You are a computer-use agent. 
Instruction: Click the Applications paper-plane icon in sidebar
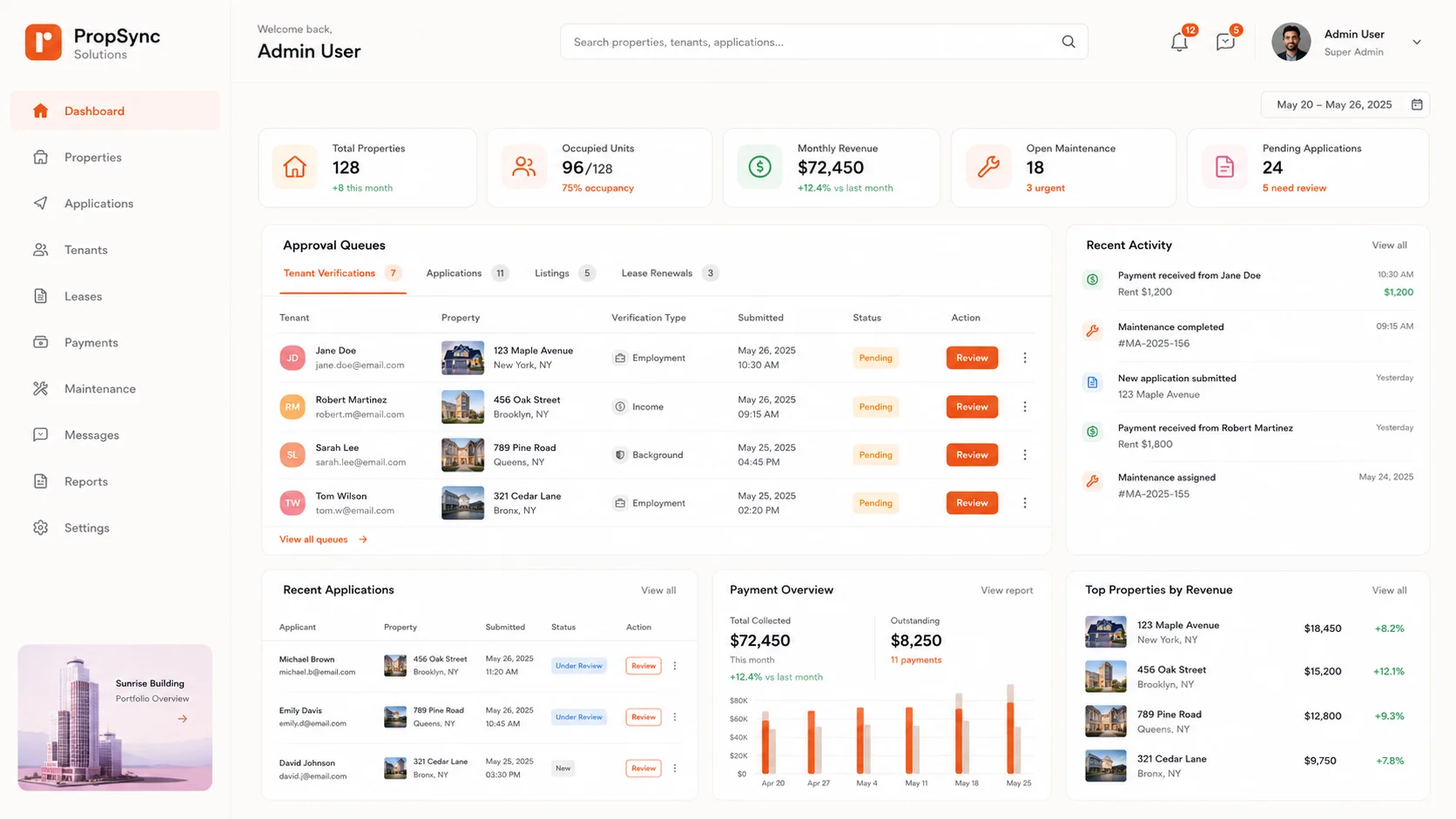click(40, 204)
